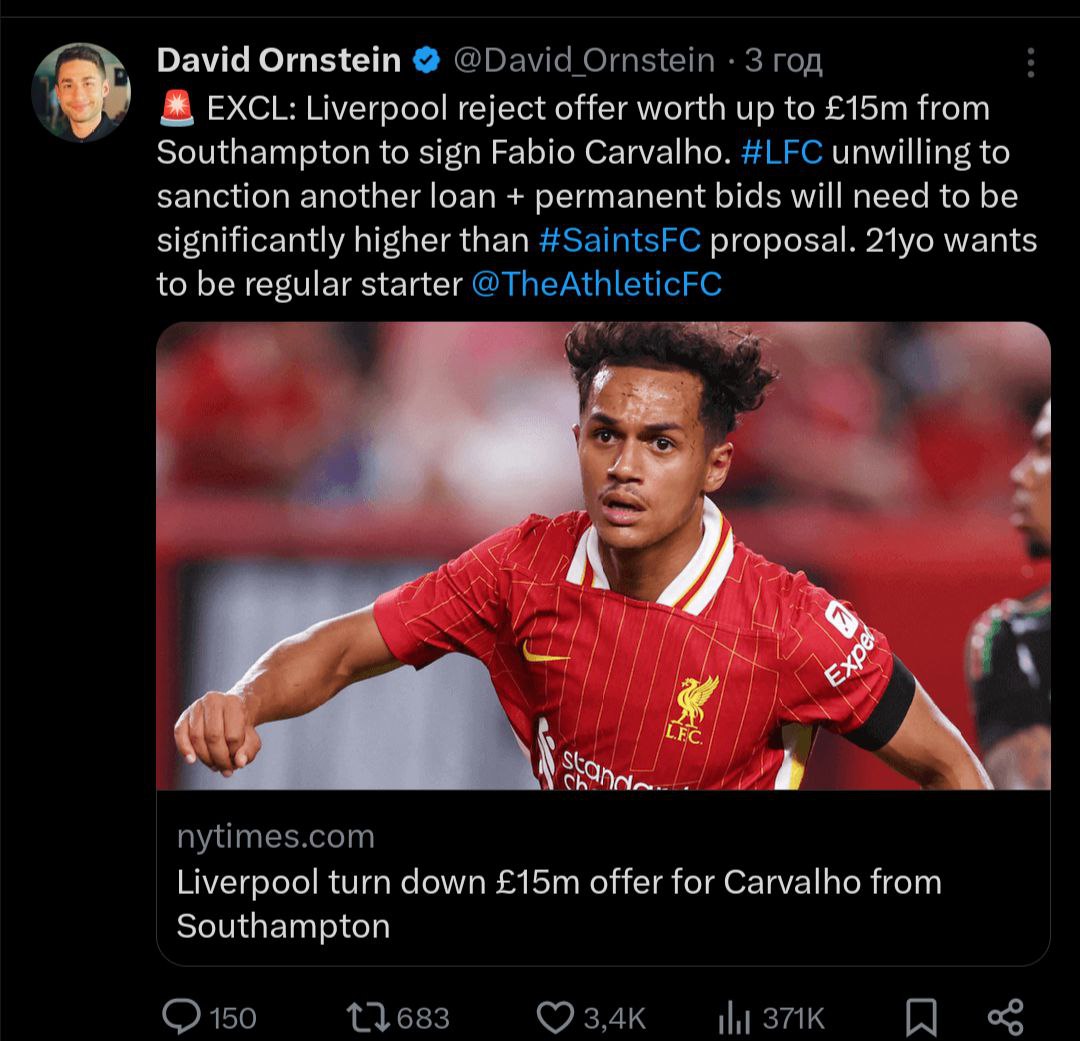View tweet analytics bar chart icon
1080x1041 pixels.
734,1018
